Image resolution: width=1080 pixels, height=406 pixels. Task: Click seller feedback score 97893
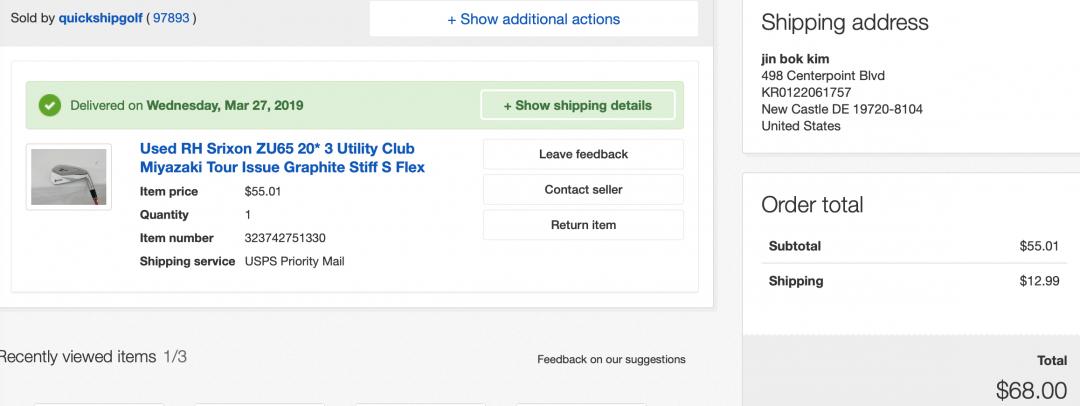(172, 18)
